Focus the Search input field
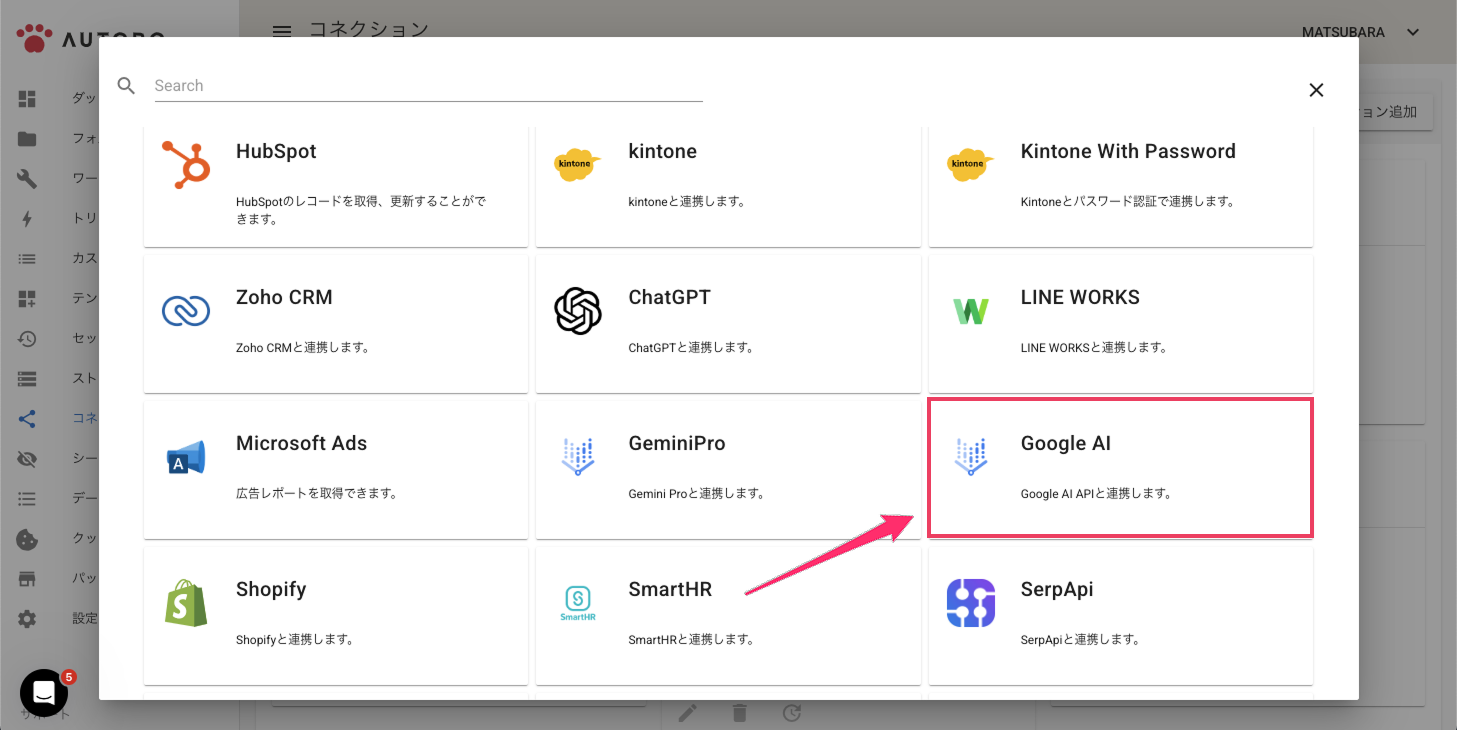Viewport: 1457px width, 730px height. coord(428,86)
